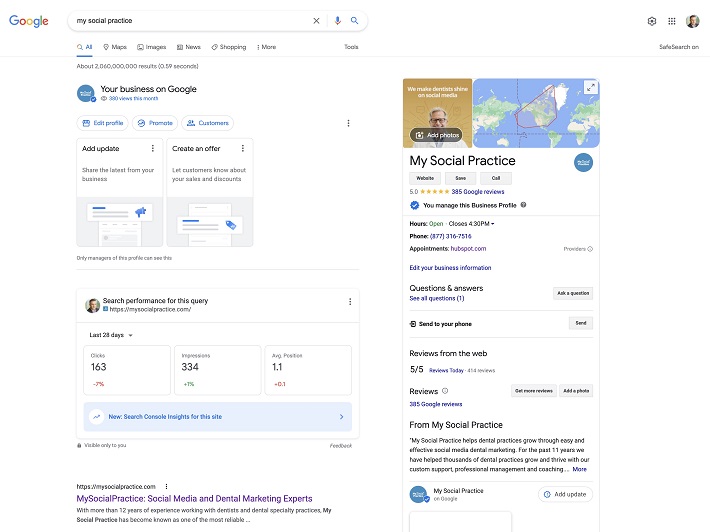The image size is (710, 532).
Task: Click the blue search magnifier icon
Action: (x=355, y=21)
